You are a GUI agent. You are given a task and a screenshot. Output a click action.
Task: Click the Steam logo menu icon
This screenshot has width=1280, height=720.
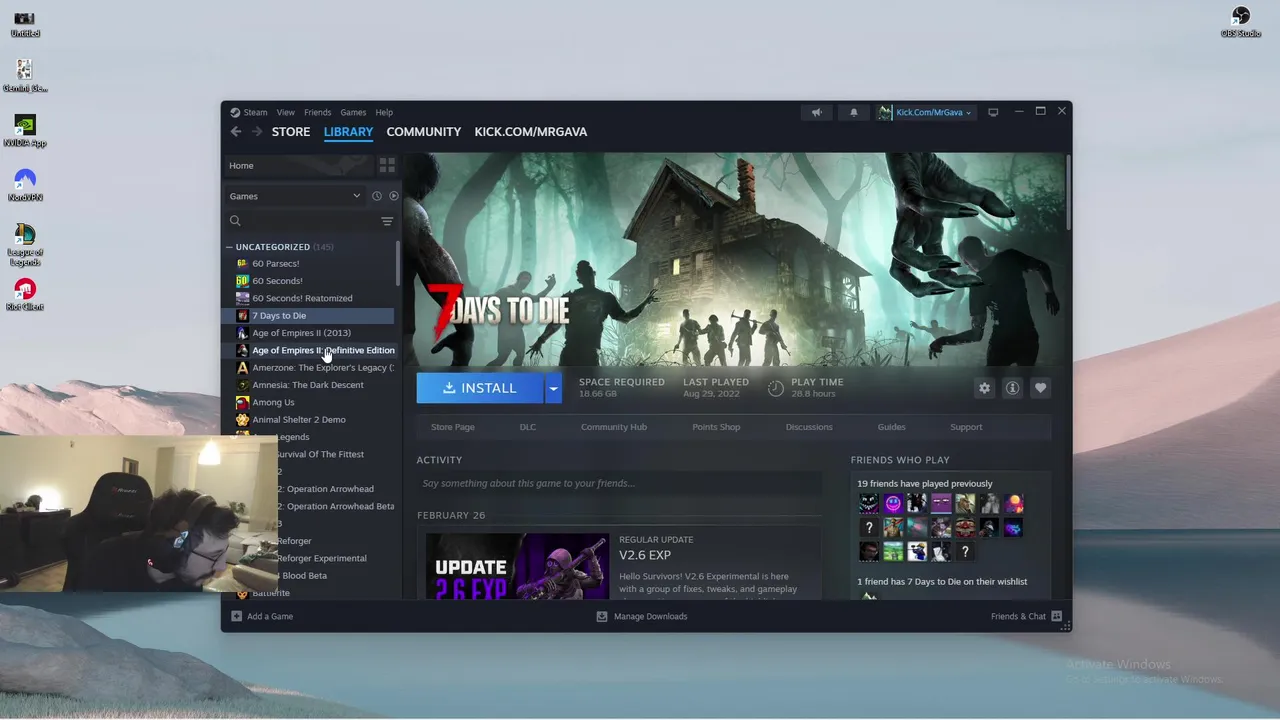(235, 112)
